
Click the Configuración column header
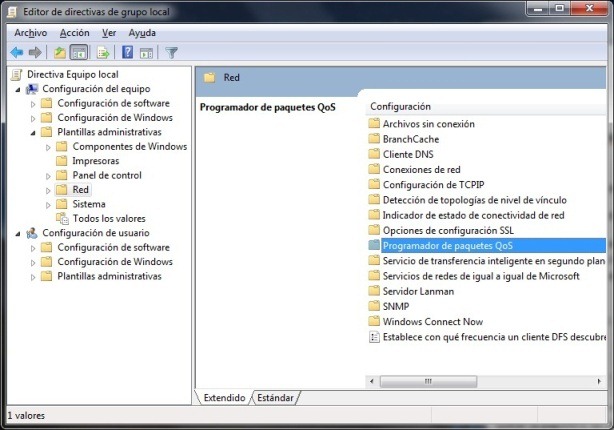coord(486,107)
